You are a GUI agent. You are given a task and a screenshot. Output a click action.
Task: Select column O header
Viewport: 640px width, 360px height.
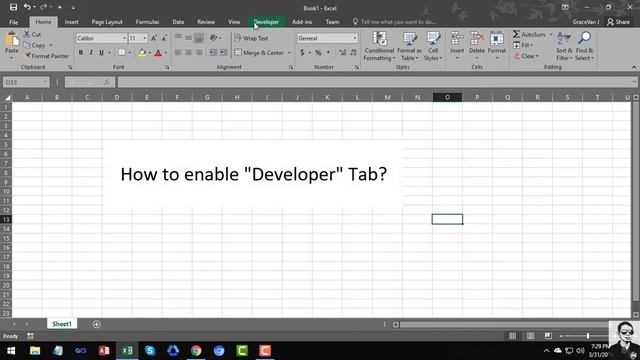tap(447, 97)
